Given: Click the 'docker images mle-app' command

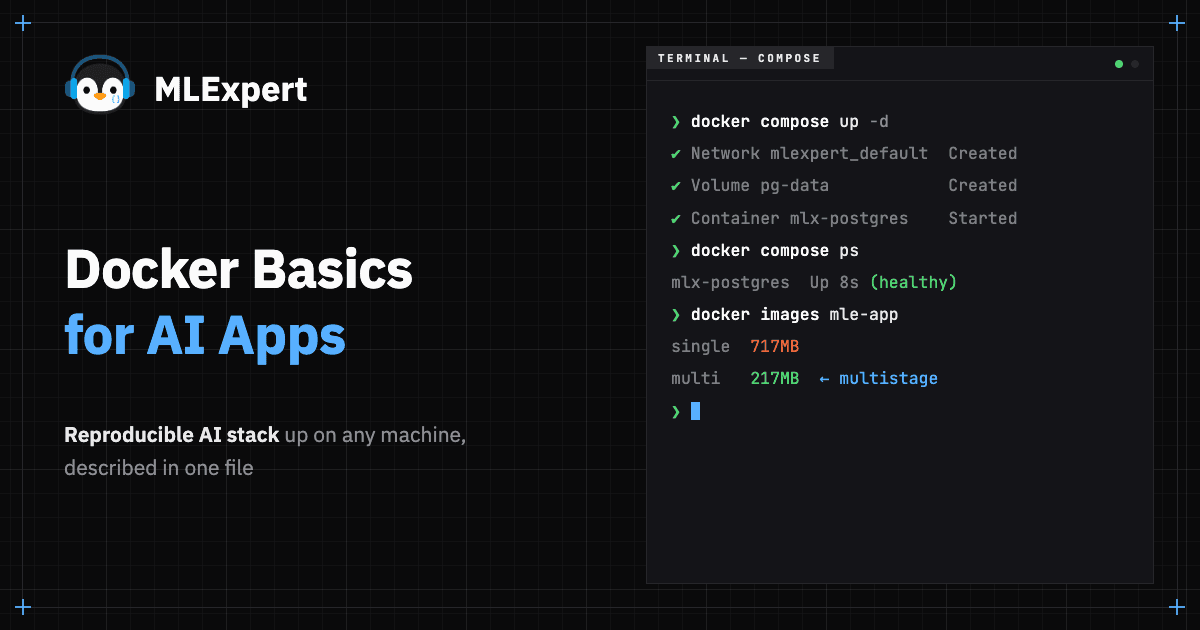Looking at the screenshot, I should 794,314.
